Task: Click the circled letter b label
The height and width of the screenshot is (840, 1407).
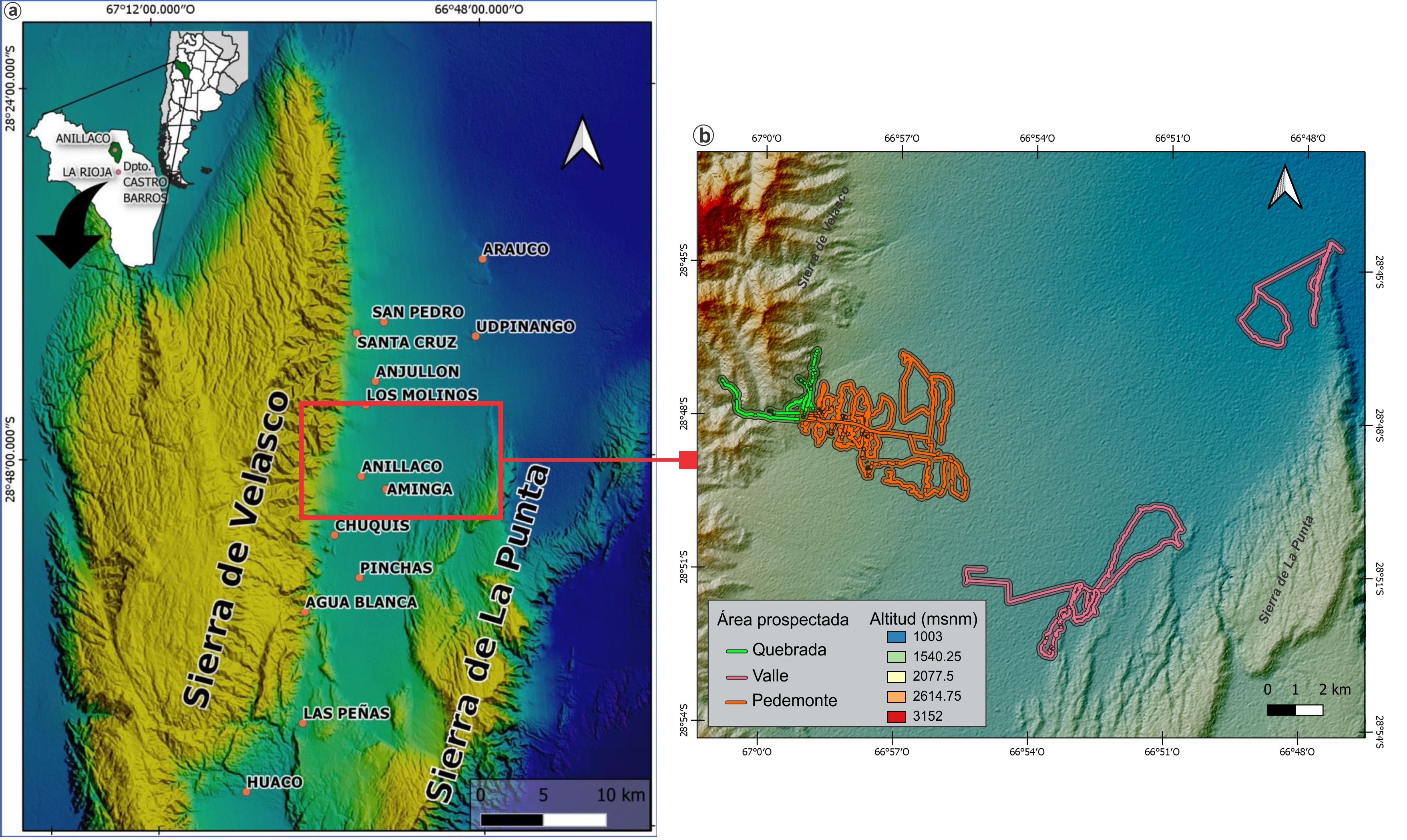Action: tap(703, 136)
